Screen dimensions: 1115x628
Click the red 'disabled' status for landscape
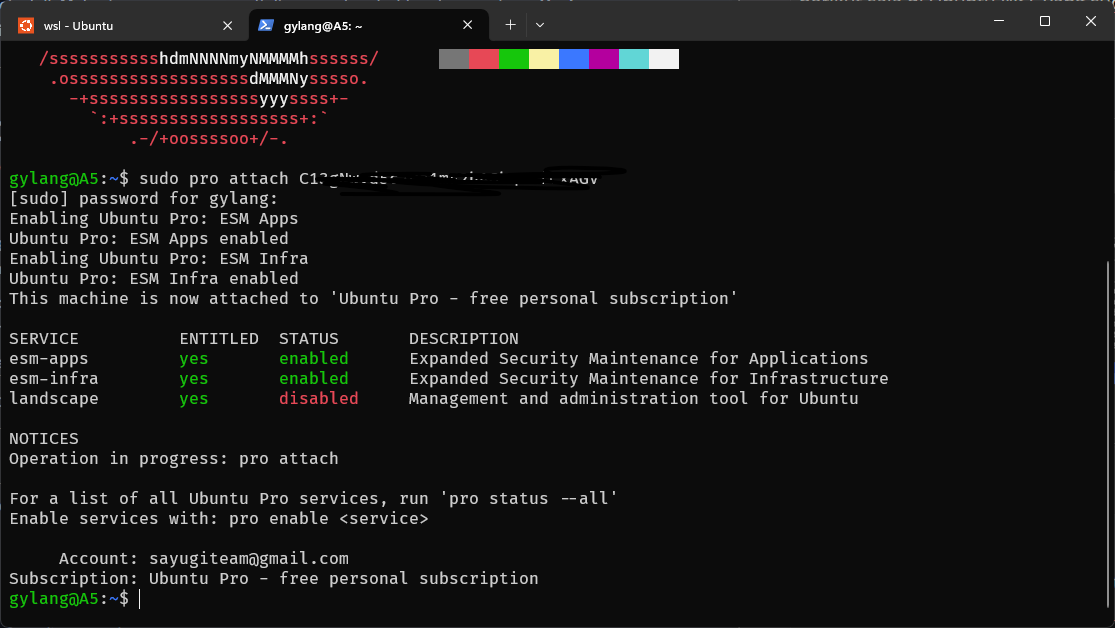click(318, 399)
